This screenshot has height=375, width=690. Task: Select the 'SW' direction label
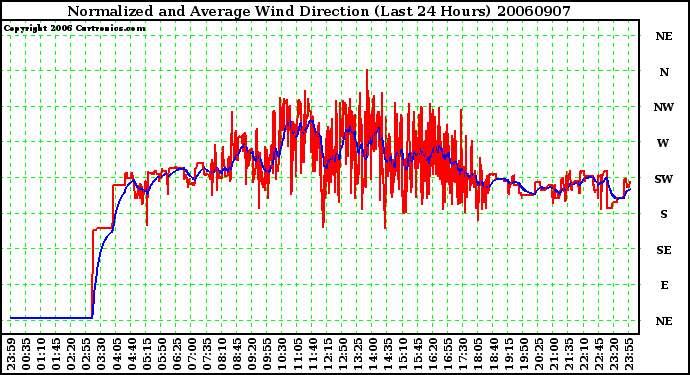coord(664,180)
